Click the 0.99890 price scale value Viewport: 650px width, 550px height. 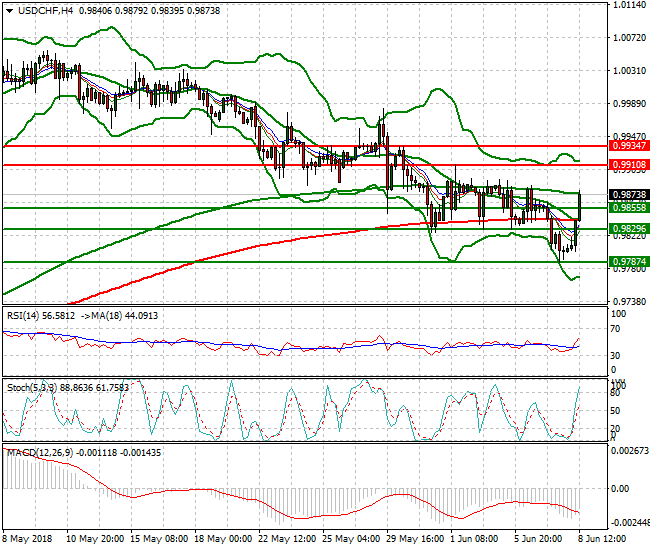[630, 104]
